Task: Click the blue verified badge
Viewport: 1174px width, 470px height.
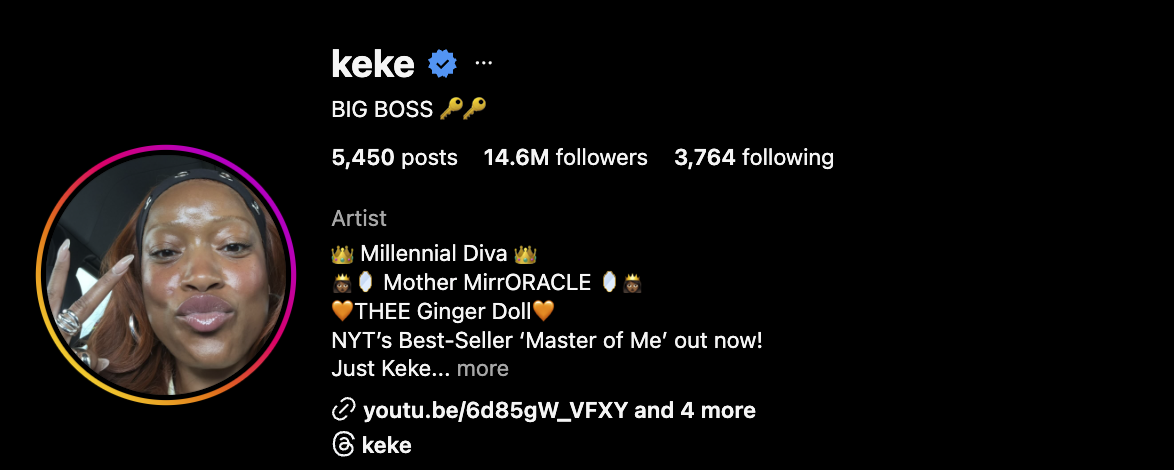Action: pos(442,65)
